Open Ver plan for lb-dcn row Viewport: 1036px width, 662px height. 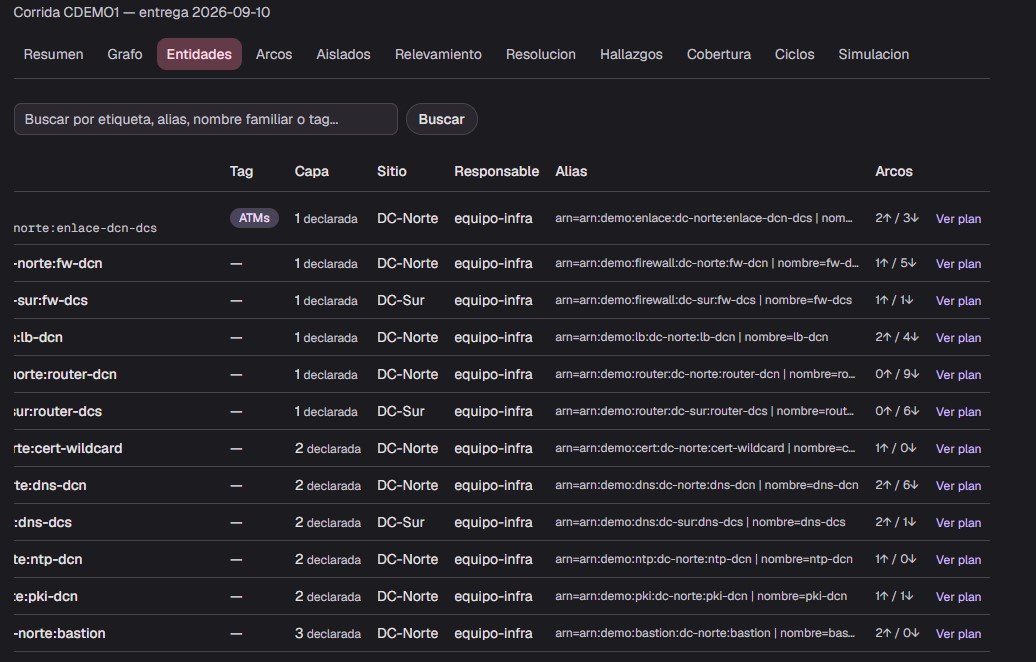pyautogui.click(x=958, y=338)
